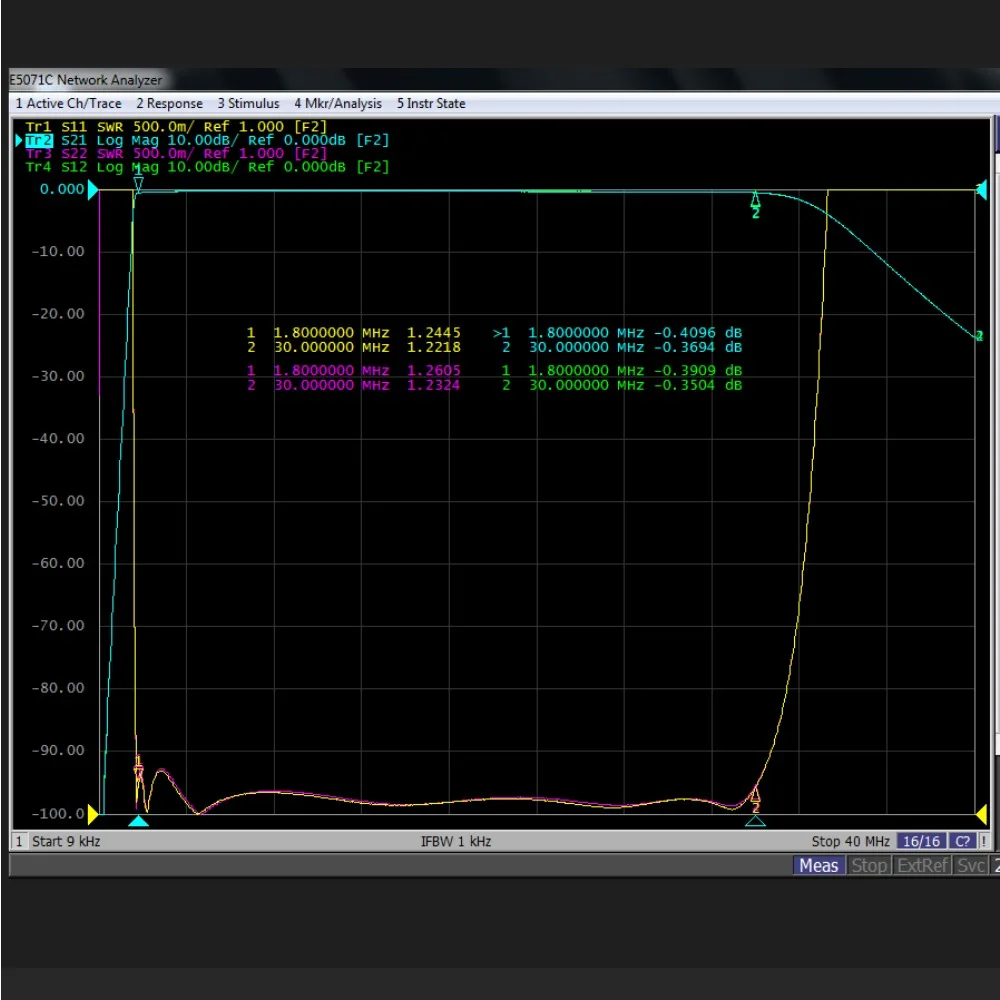Screen dimensions: 1000x1000
Task: Click the IFBW 1 kHz status text
Action: (x=456, y=841)
